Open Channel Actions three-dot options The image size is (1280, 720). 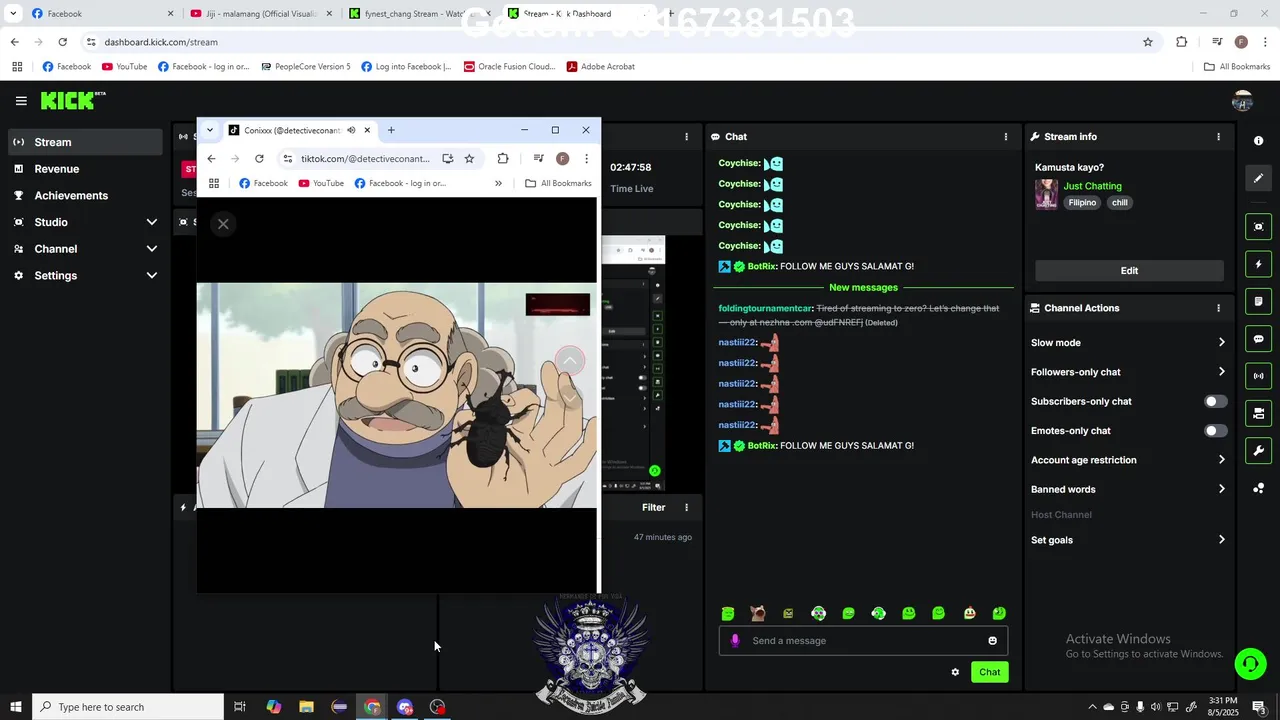click(x=1218, y=308)
